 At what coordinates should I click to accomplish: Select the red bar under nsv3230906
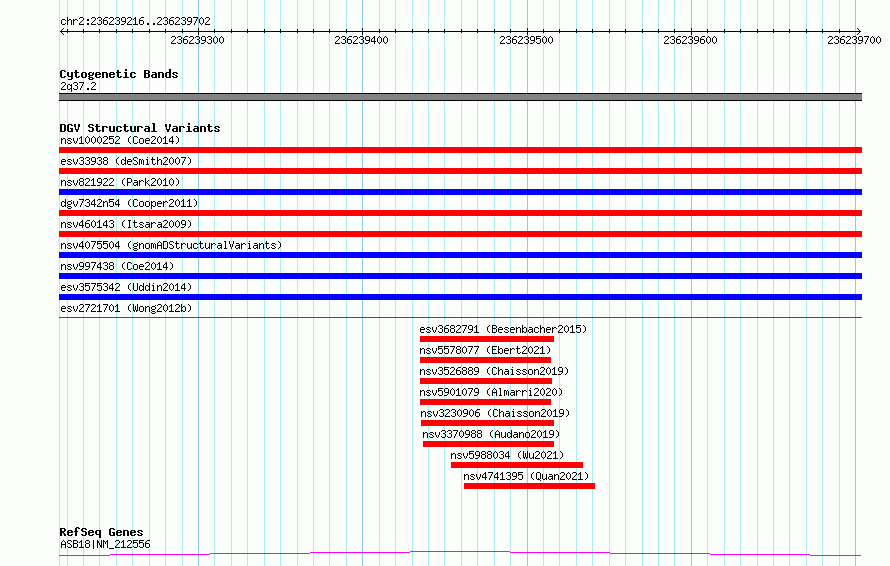click(488, 423)
